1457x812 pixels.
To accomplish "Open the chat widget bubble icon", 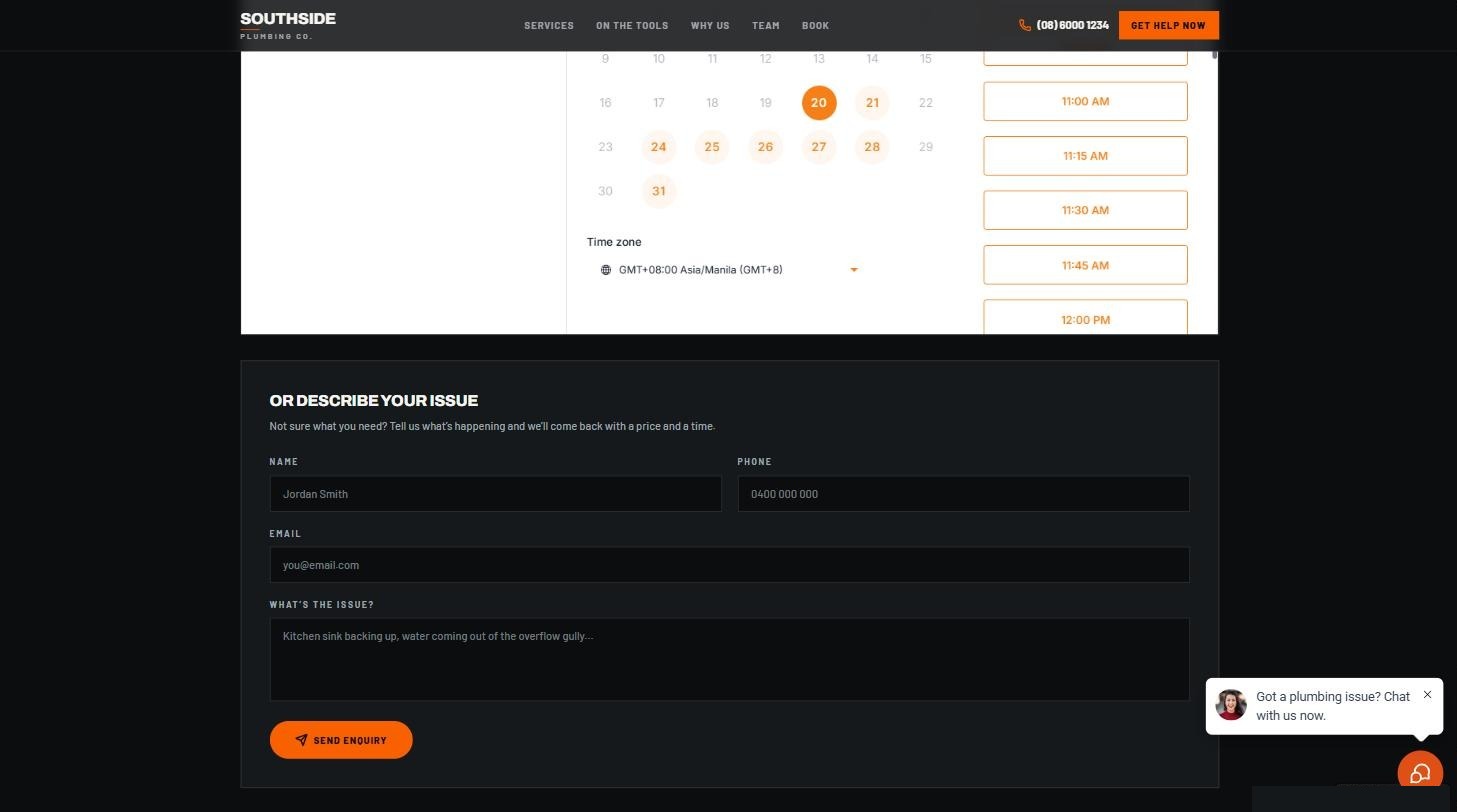I will click(x=1420, y=773).
